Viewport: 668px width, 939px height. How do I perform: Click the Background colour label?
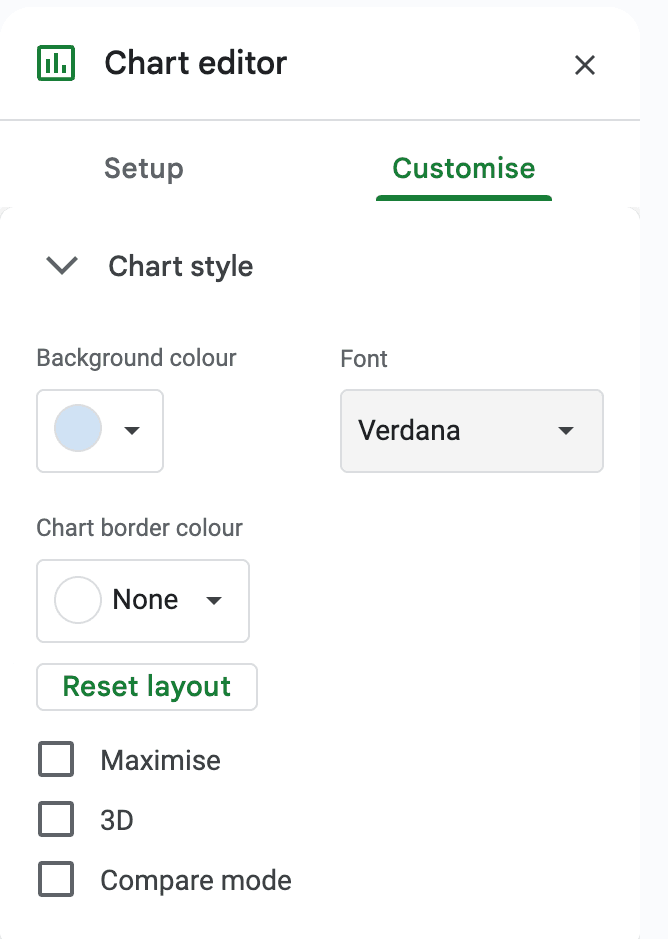[x=136, y=358]
